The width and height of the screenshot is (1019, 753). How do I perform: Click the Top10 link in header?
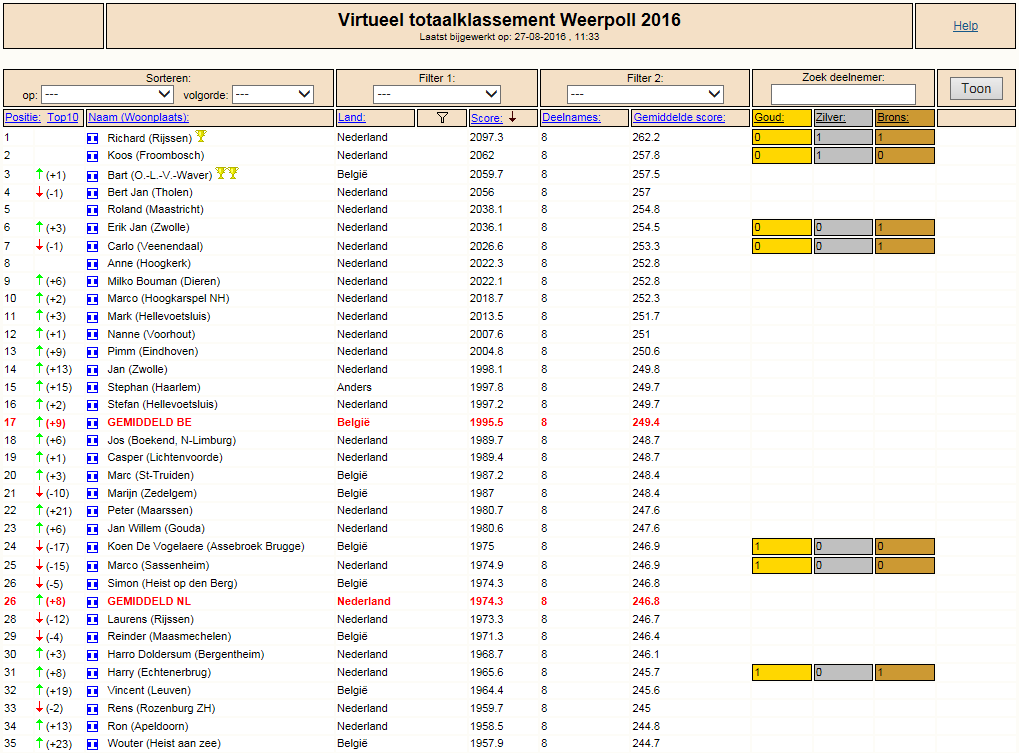coord(62,118)
